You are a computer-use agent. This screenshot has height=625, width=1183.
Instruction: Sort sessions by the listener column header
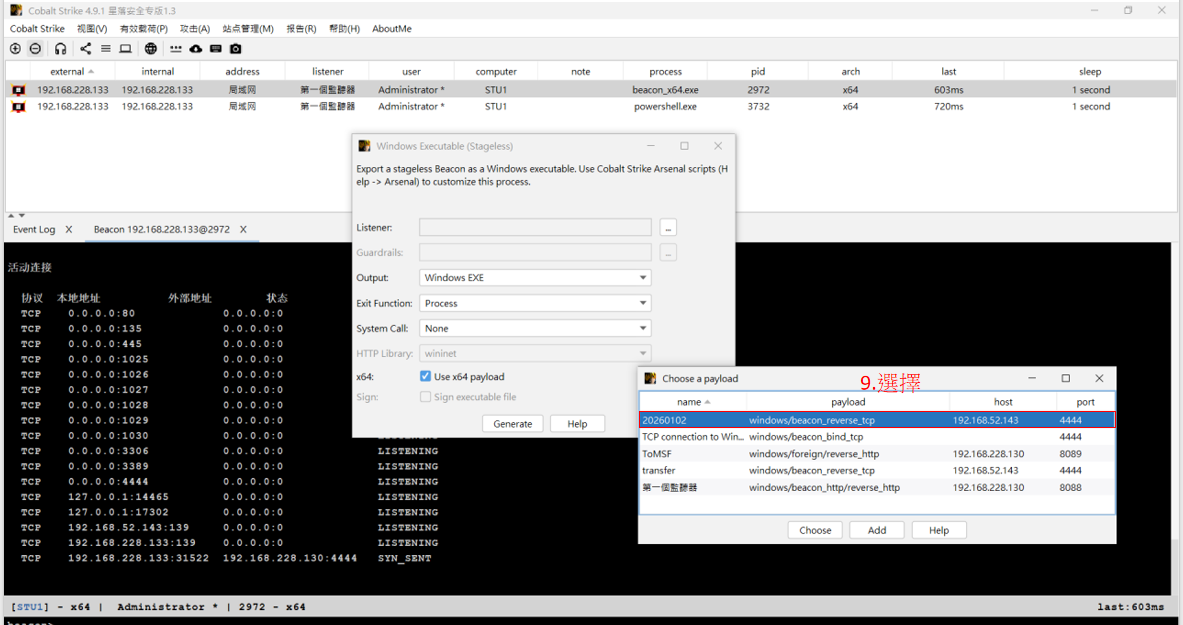[327, 72]
